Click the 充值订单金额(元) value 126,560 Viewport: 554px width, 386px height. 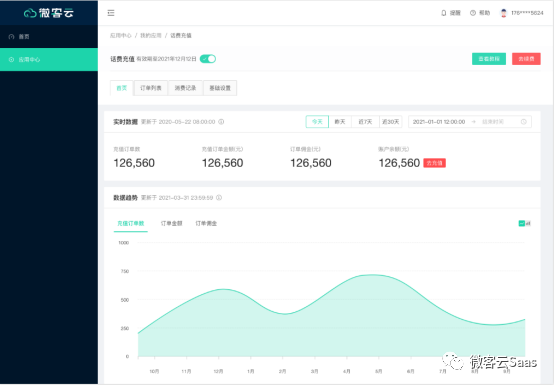pyautogui.click(x=223, y=163)
